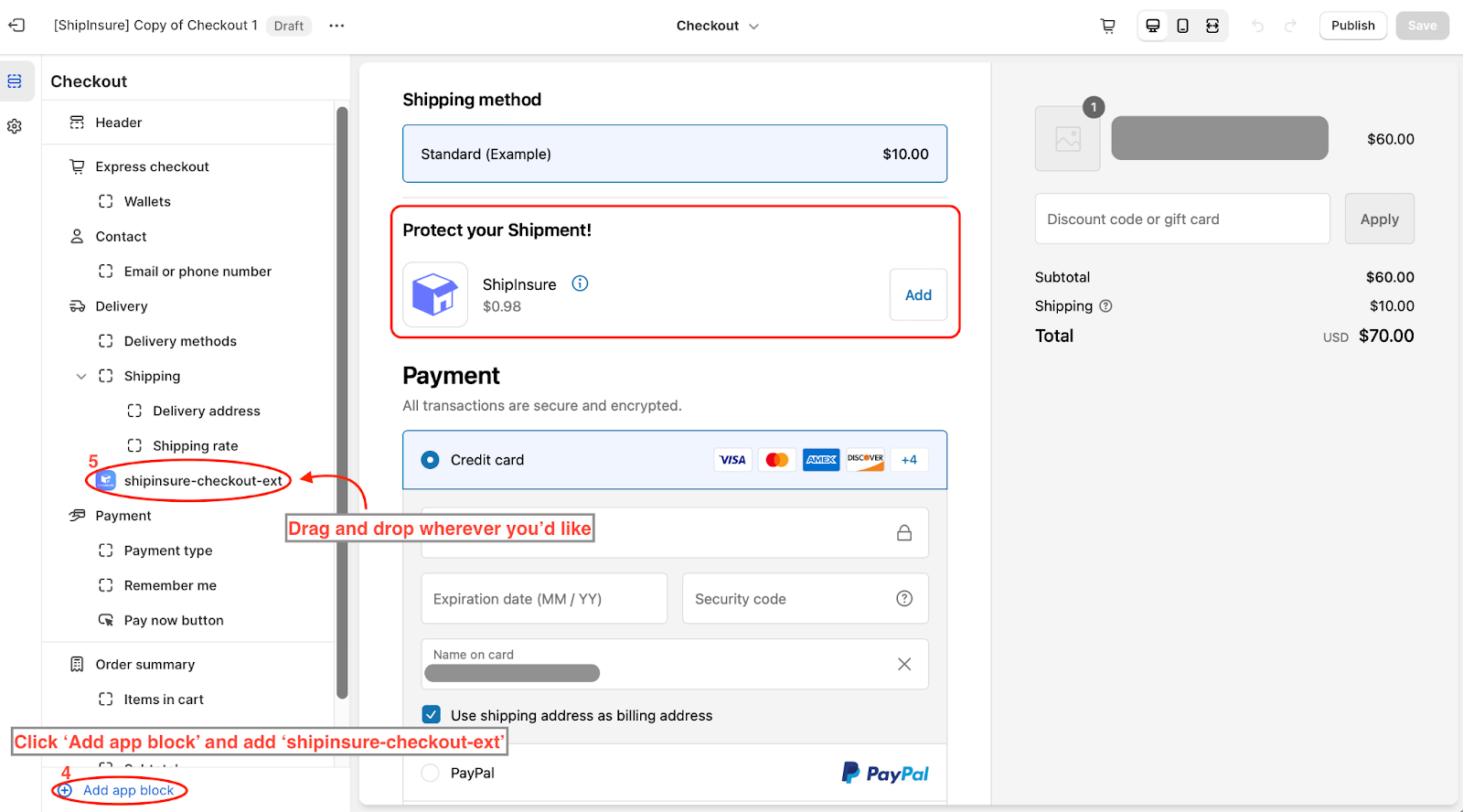Clear the Name on card field
Viewport: 1463px width, 812px height.
point(904,664)
